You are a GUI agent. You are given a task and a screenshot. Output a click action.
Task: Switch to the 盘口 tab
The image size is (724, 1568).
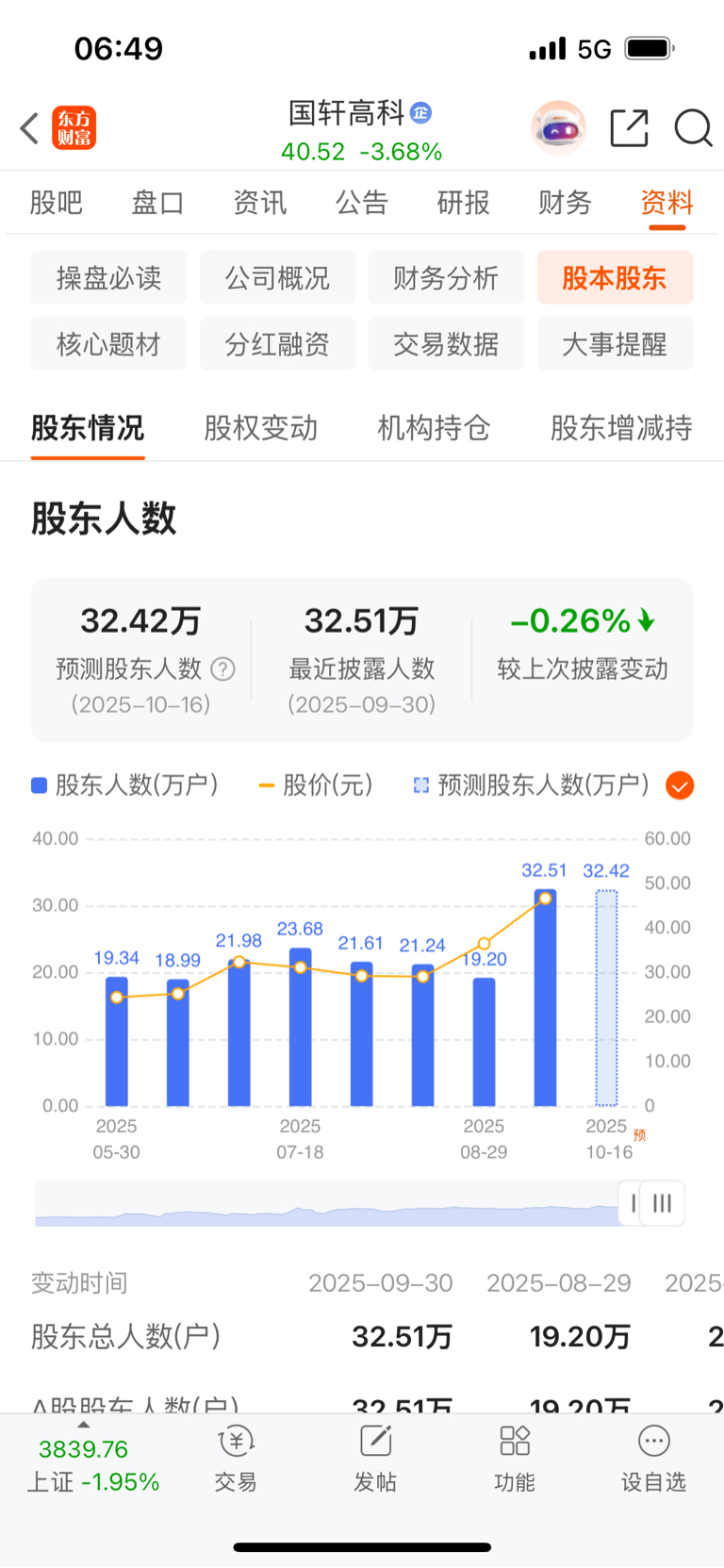[x=157, y=202]
